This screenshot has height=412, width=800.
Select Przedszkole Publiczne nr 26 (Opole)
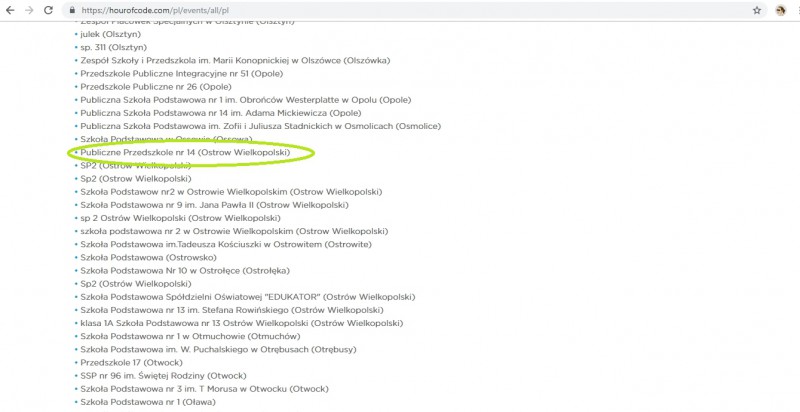[x=156, y=87]
